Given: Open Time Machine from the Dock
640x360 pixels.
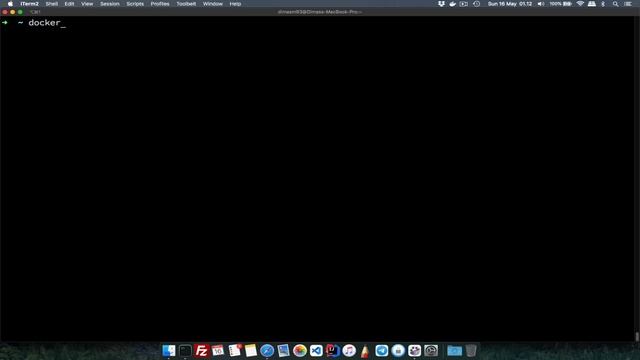Looking at the screenshot, I should (431, 350).
